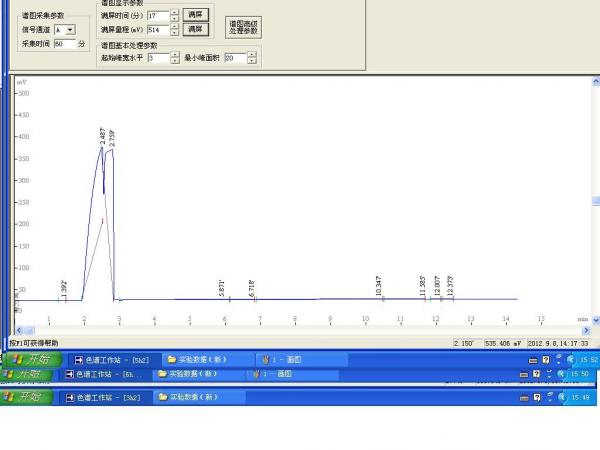This screenshot has width=600, height=450.
Task: Select the 6.718 peak label
Action: [x=252, y=288]
